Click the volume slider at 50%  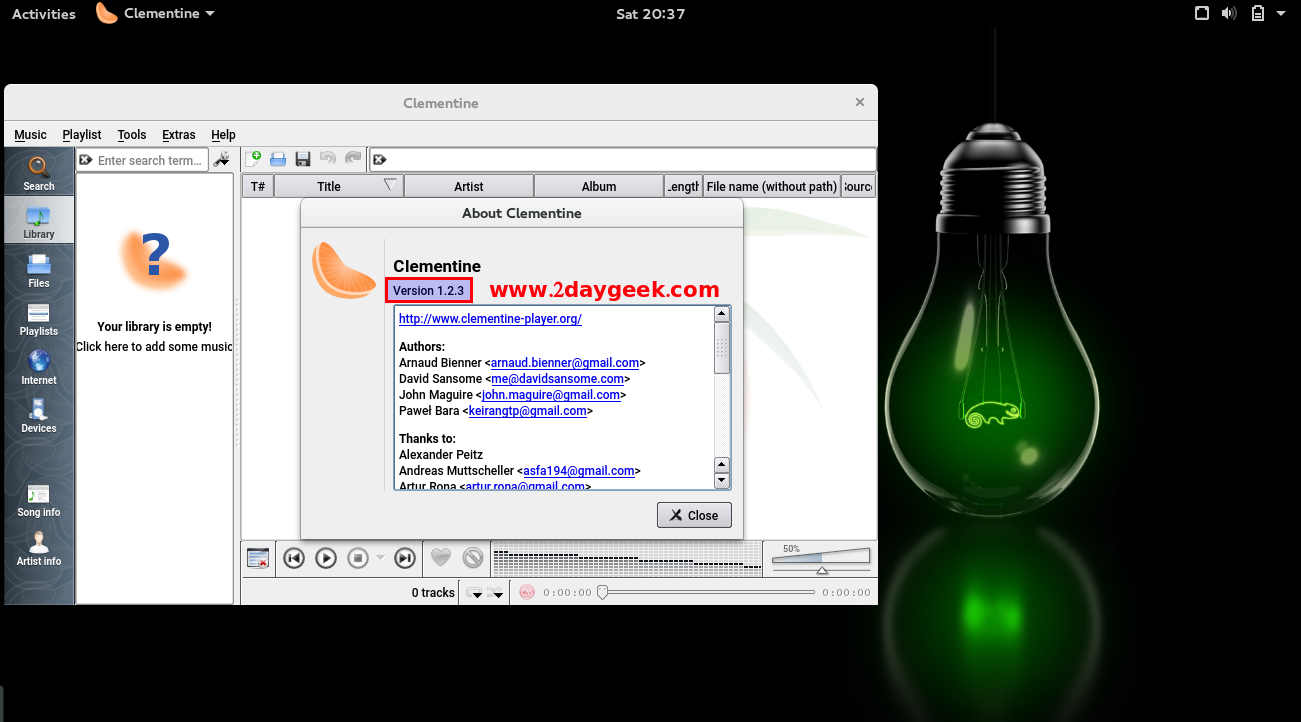(x=821, y=561)
